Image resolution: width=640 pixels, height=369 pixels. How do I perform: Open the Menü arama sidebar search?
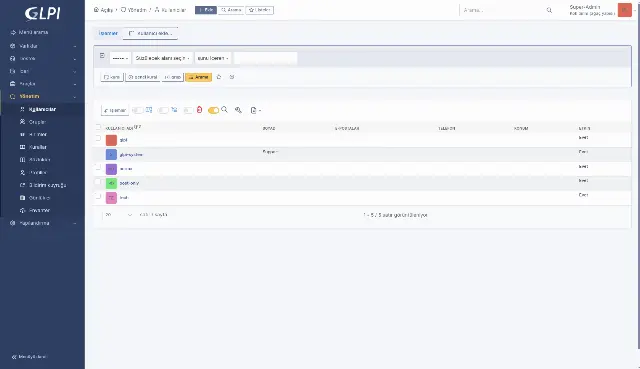(29, 32)
